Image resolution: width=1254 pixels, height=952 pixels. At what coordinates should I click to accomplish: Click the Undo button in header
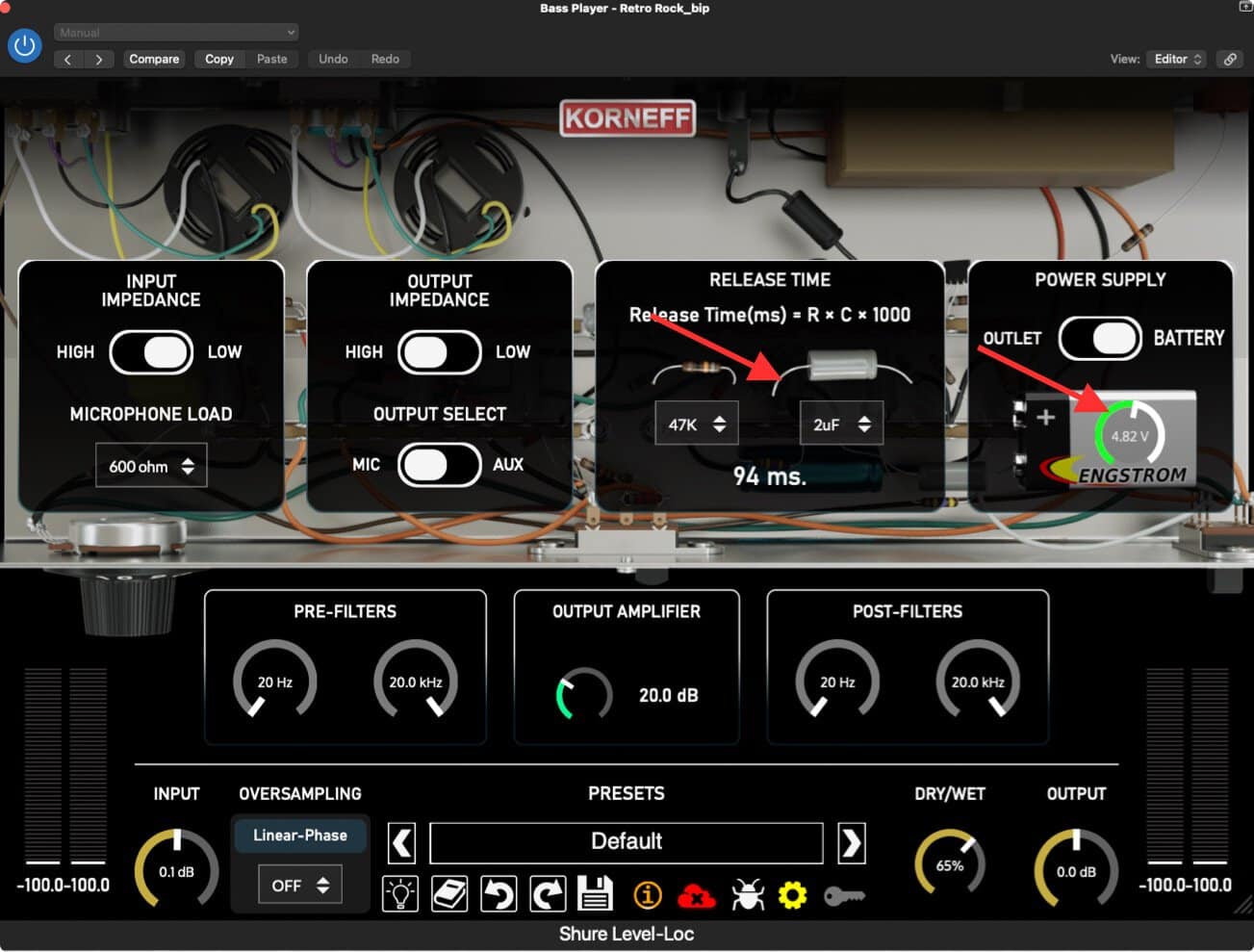tap(333, 59)
